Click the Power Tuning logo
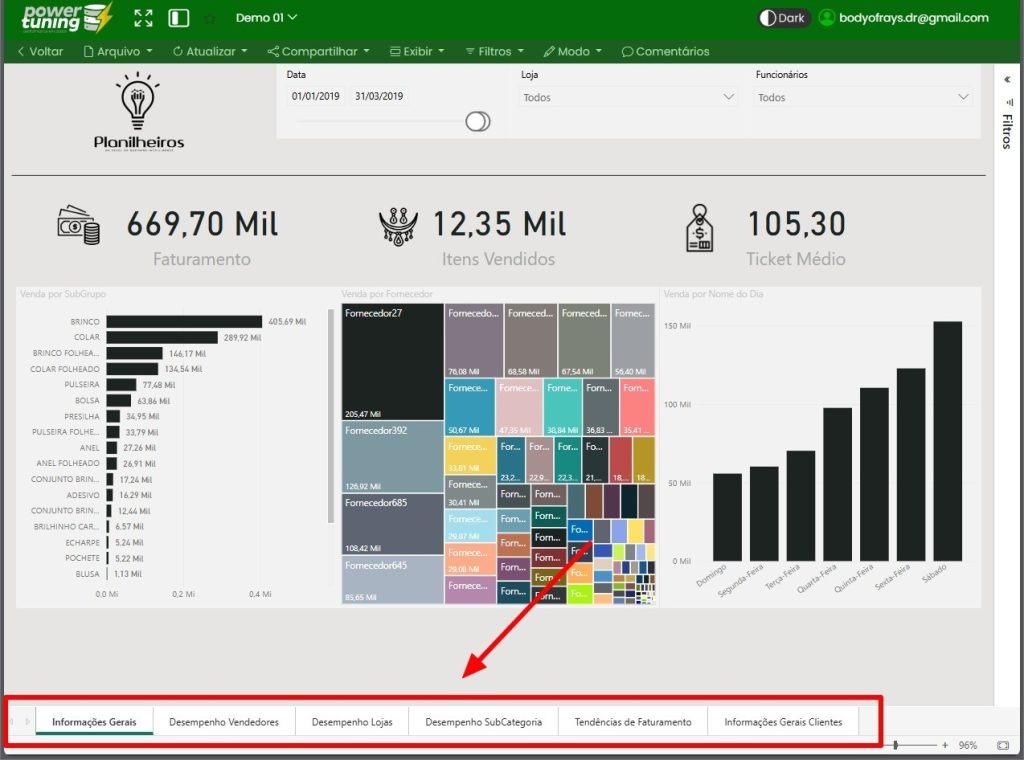Viewport: 1024px width, 760px height. point(67,18)
